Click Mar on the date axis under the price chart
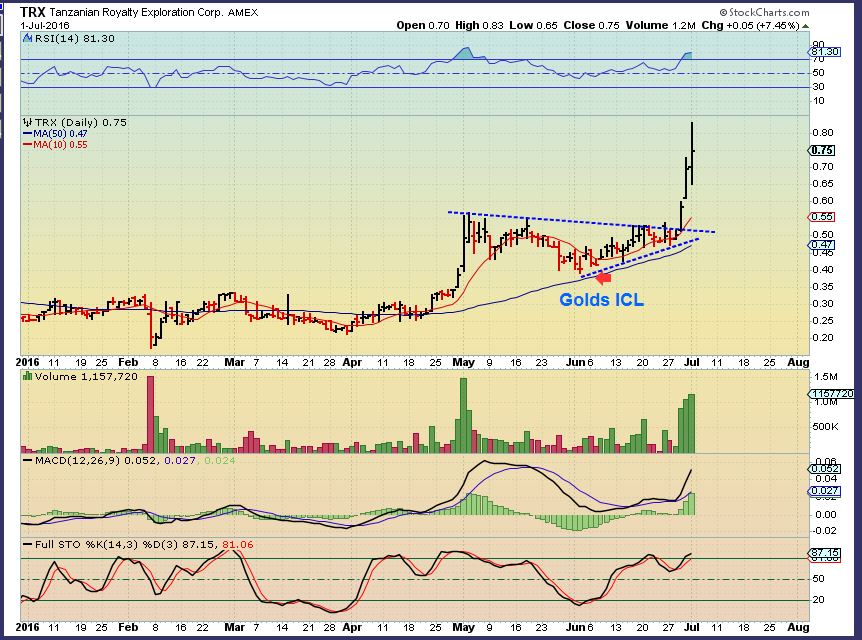Screen dimensions: 862x640 pyautogui.click(x=235, y=362)
